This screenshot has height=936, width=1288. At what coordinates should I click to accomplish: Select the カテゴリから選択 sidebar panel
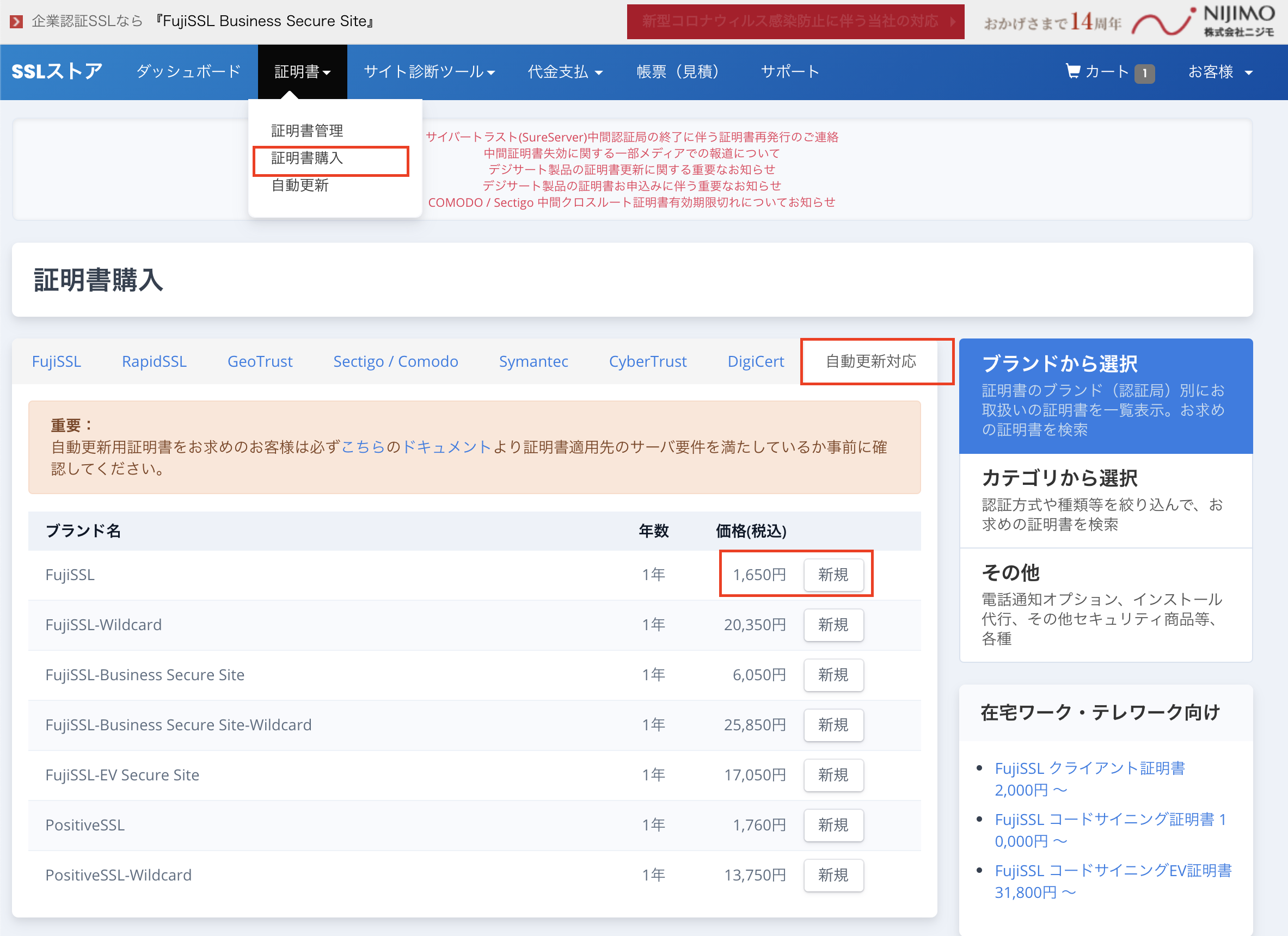[1106, 501]
